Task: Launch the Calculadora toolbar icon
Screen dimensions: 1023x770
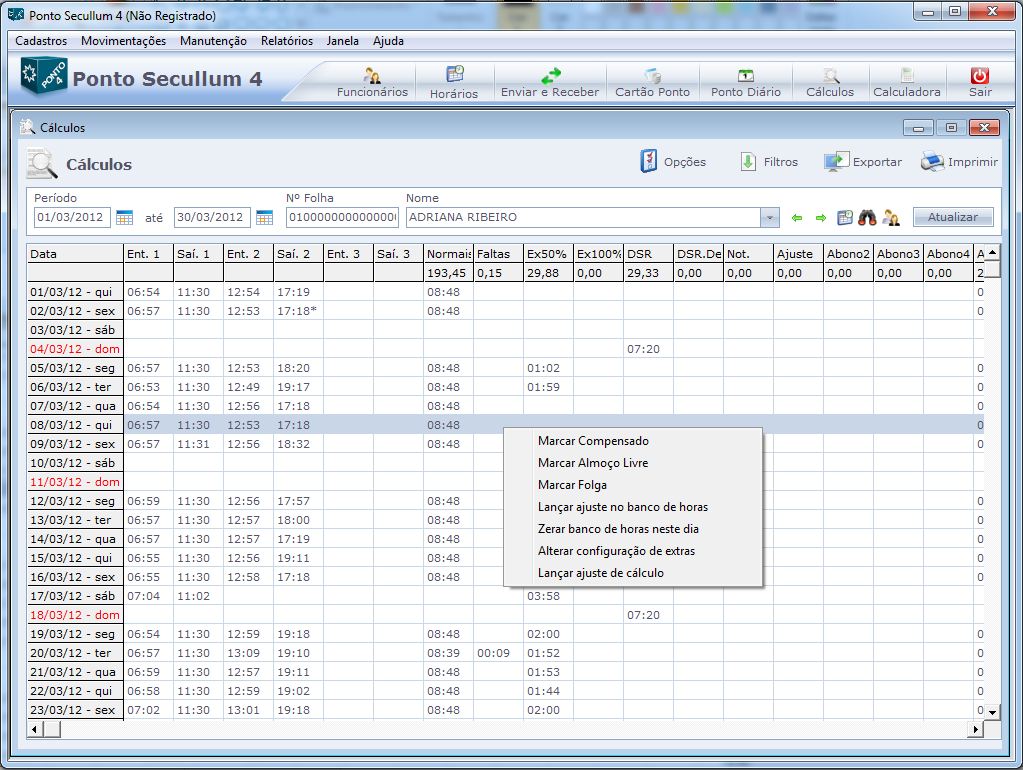Action: coord(907,82)
